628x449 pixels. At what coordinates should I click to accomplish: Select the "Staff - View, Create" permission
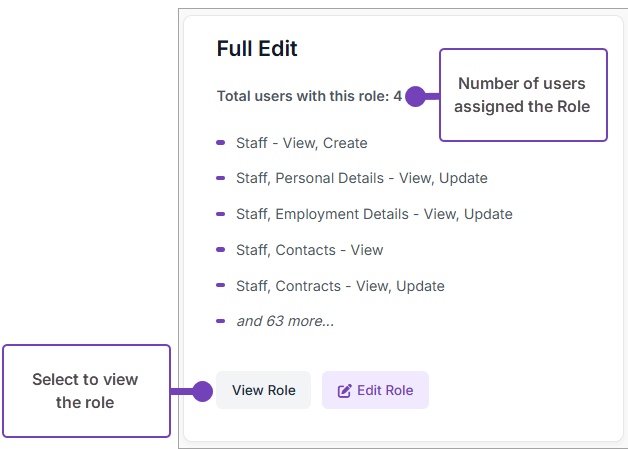(302, 143)
